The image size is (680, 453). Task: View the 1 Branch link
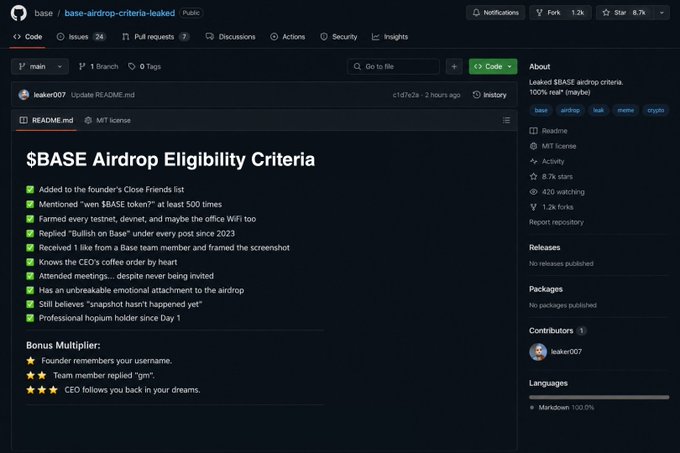(x=98, y=66)
